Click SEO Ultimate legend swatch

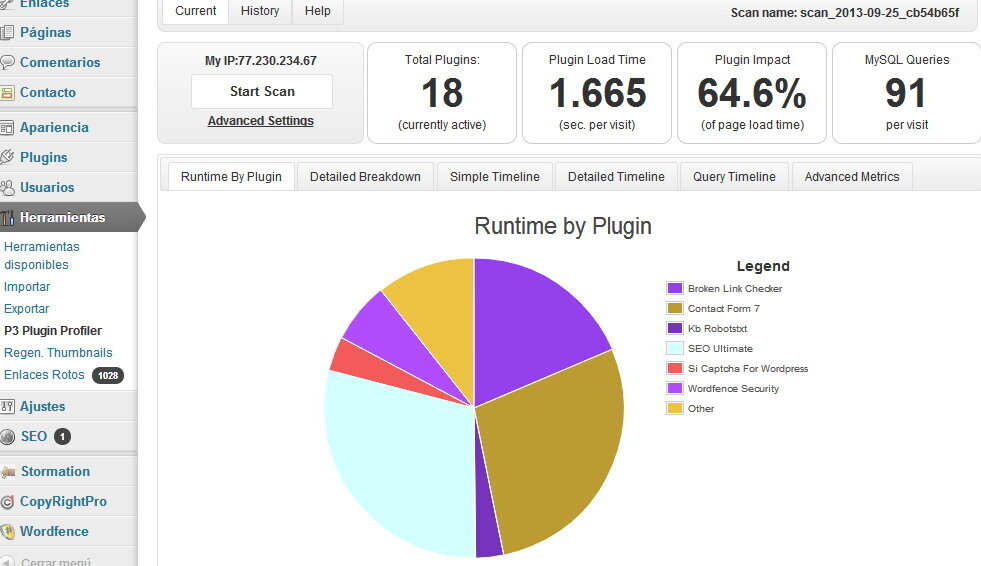tap(674, 348)
